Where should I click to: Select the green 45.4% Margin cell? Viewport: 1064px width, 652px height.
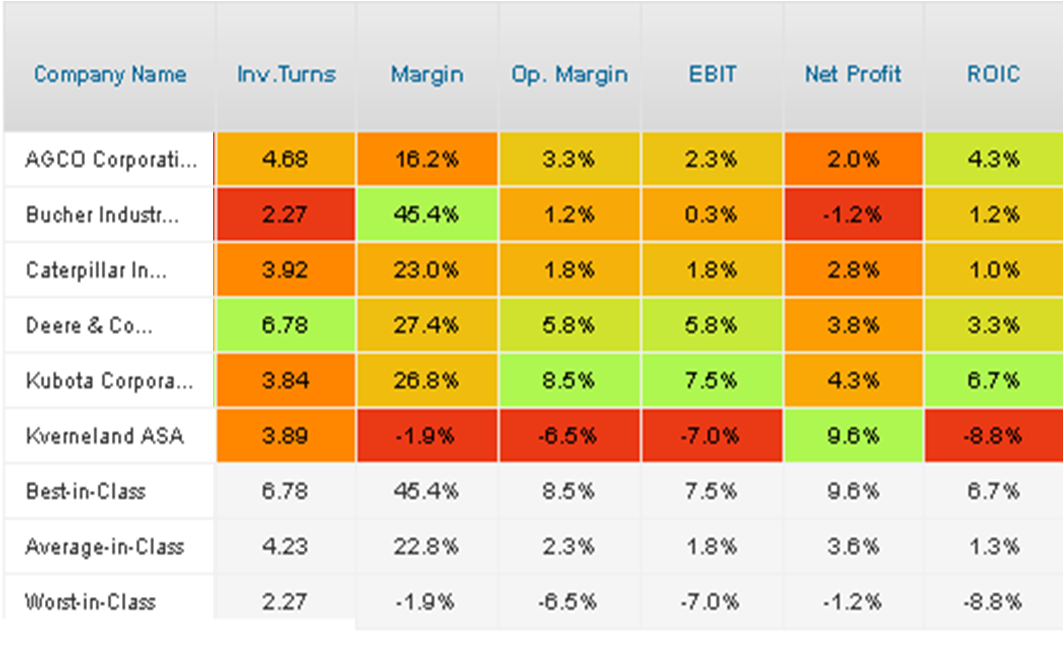(427, 215)
